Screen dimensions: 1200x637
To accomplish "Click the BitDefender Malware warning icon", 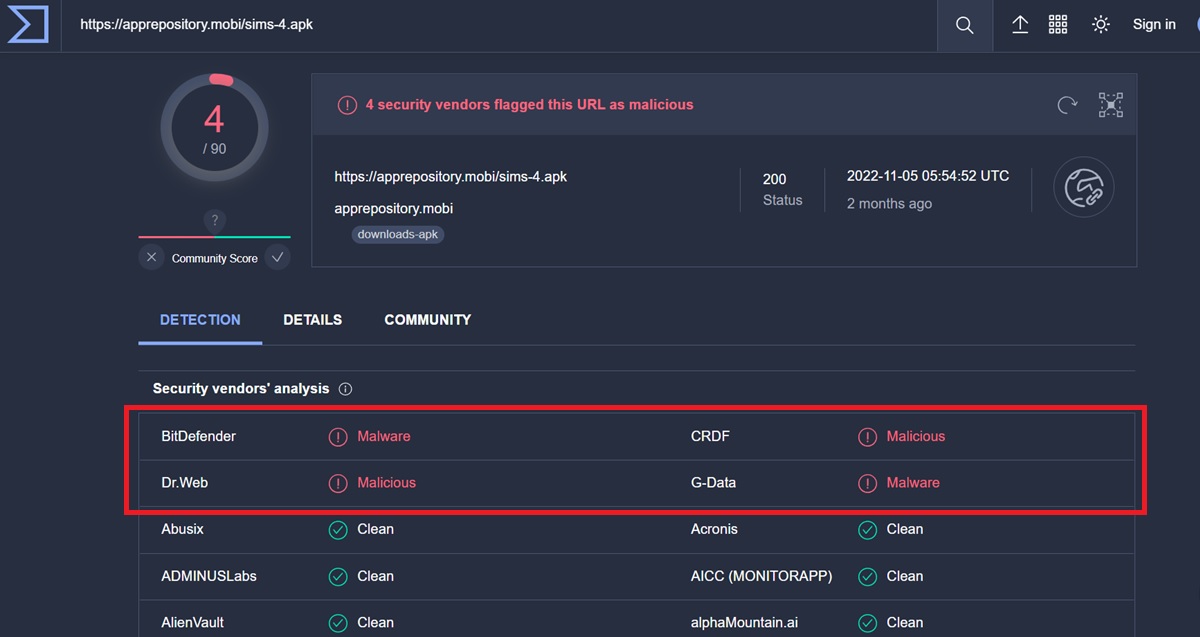I will tap(338, 437).
